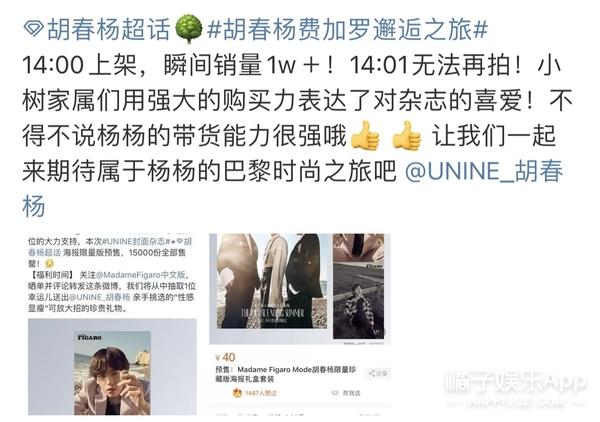
Task: Tap the diamond super-topic icon
Action: [x=34, y=31]
